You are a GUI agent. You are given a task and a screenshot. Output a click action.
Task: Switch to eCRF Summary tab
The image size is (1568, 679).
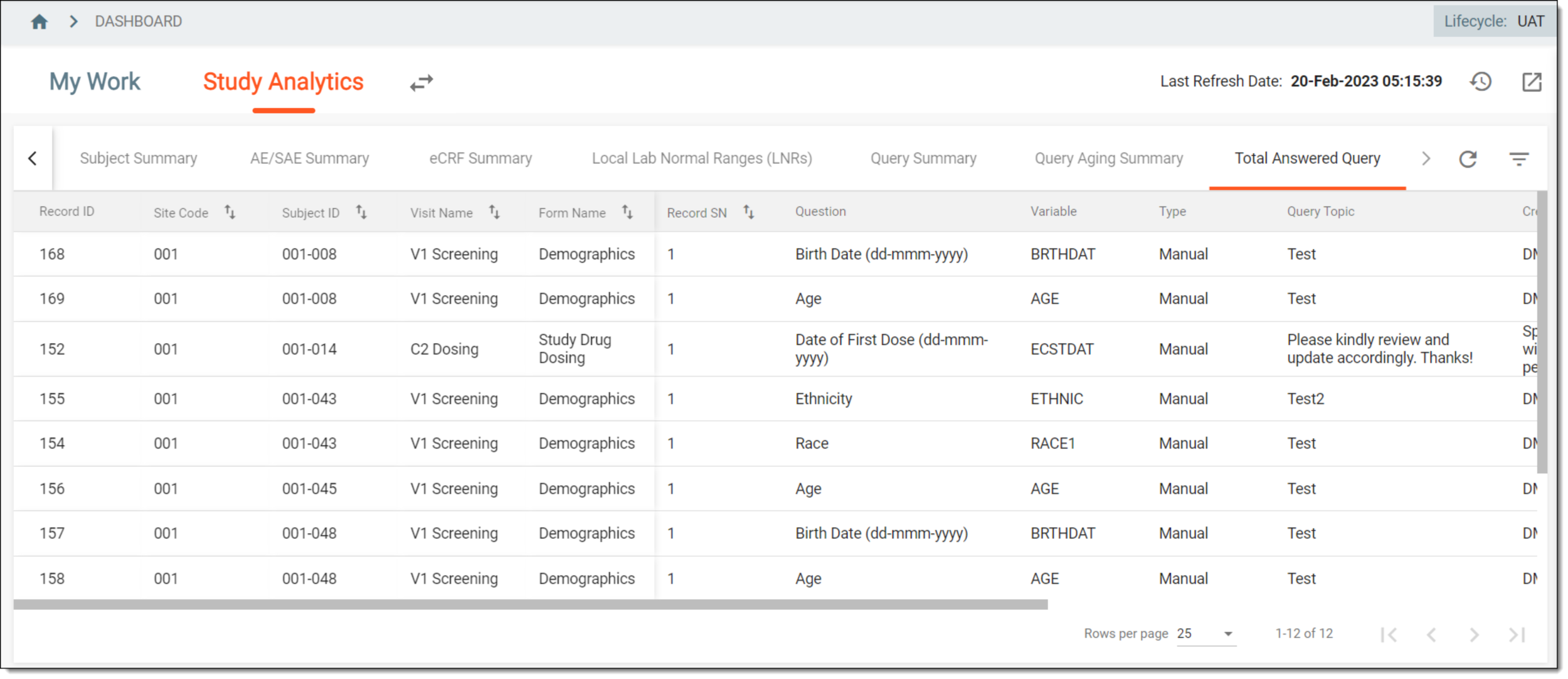click(x=480, y=159)
